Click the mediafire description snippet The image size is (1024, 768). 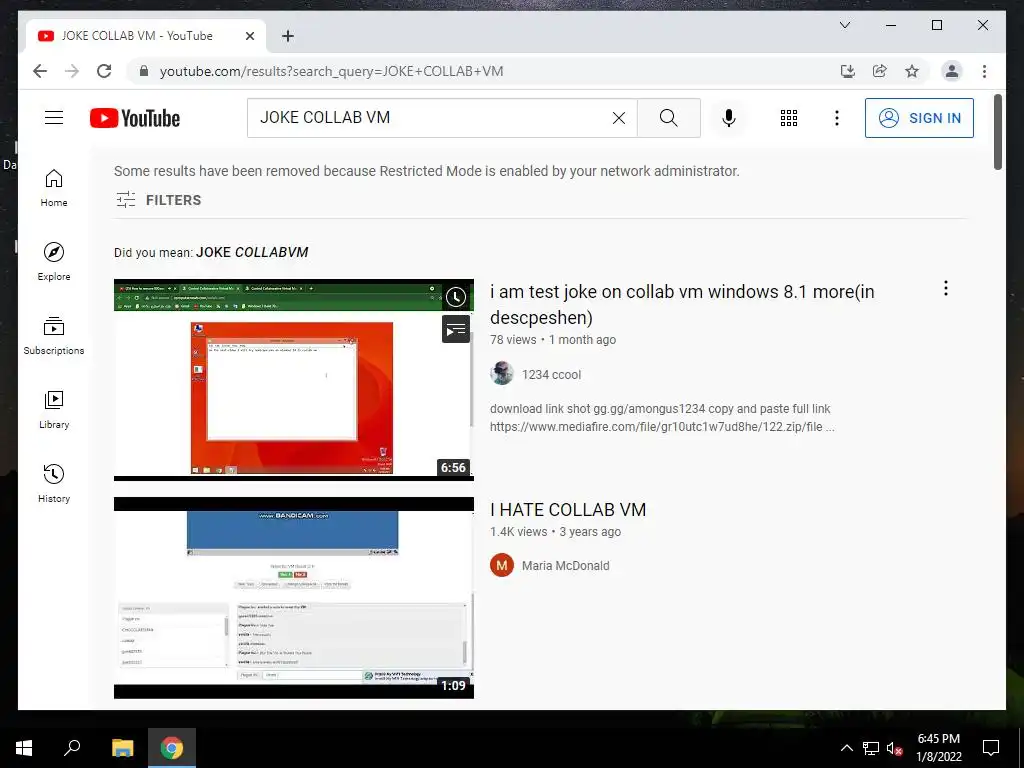(662, 418)
